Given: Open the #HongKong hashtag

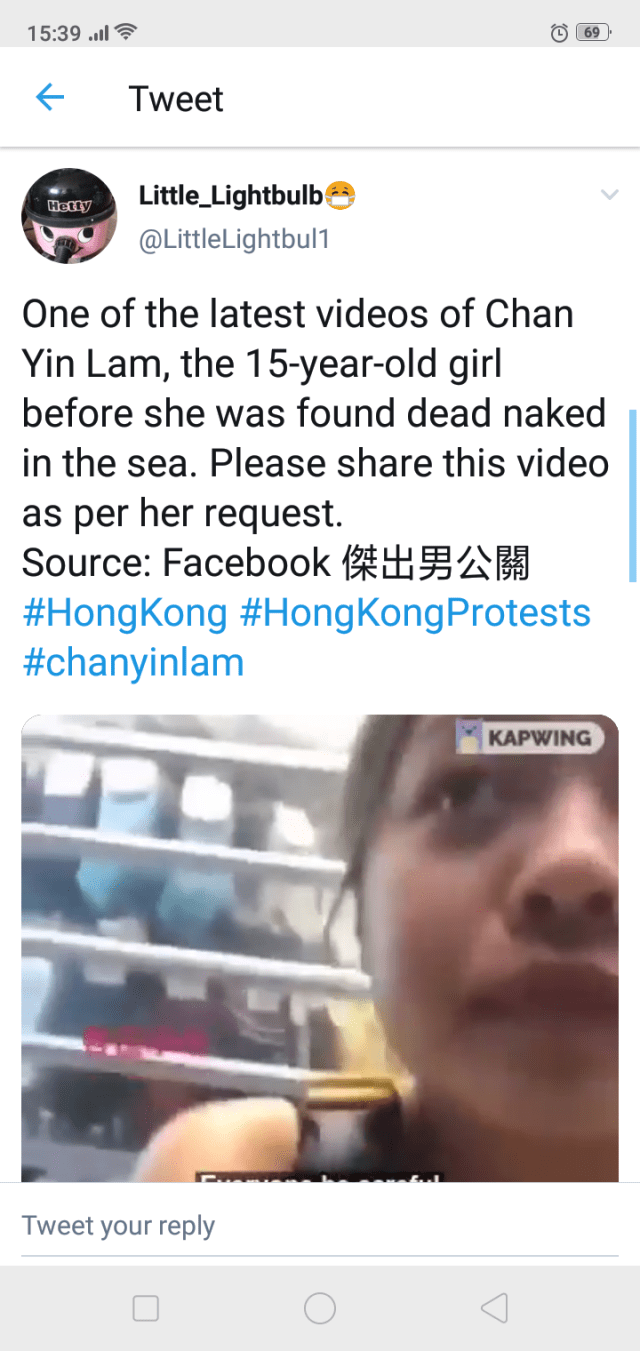Looking at the screenshot, I should click(125, 613).
